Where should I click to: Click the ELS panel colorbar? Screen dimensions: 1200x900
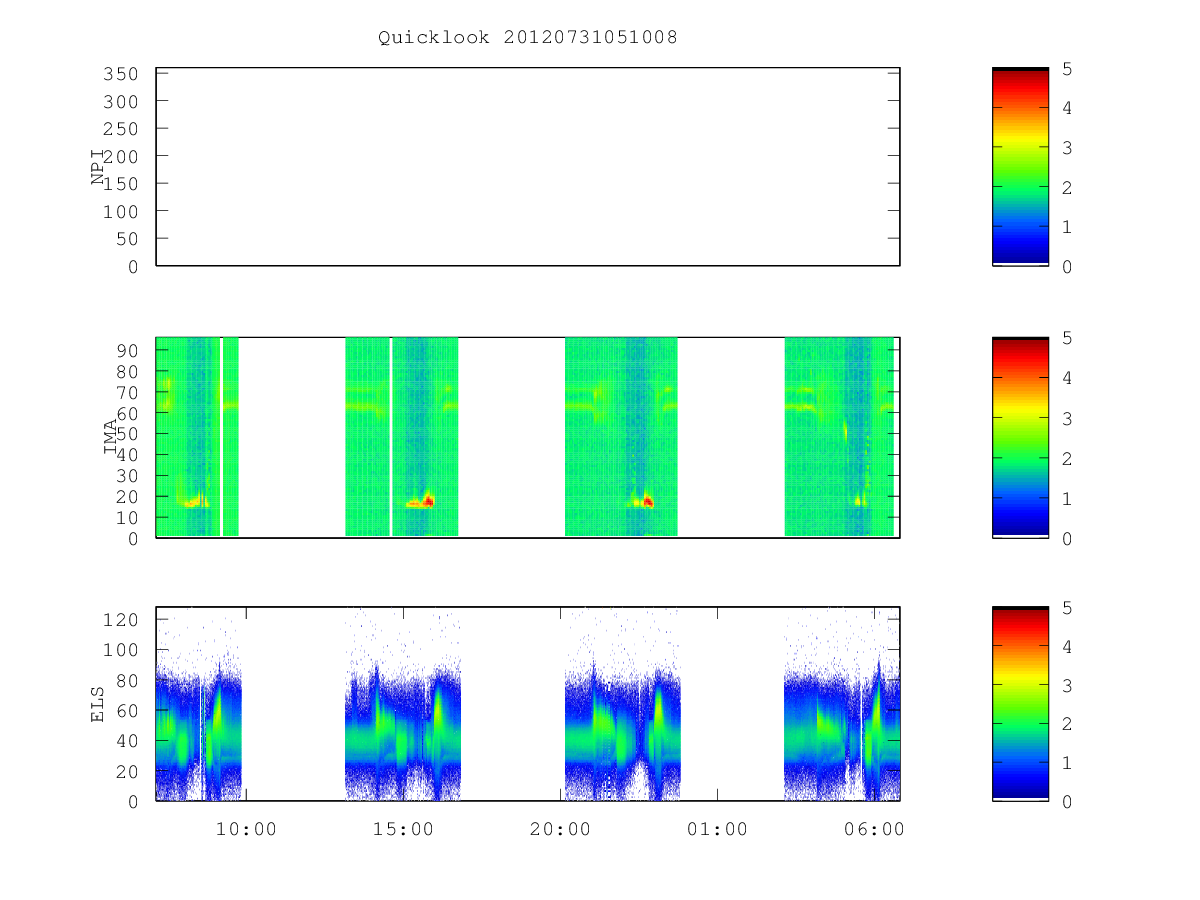click(x=1020, y=704)
